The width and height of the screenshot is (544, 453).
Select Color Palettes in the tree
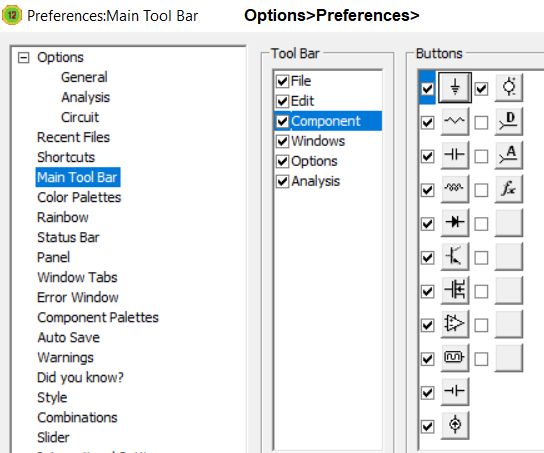[x=79, y=197]
